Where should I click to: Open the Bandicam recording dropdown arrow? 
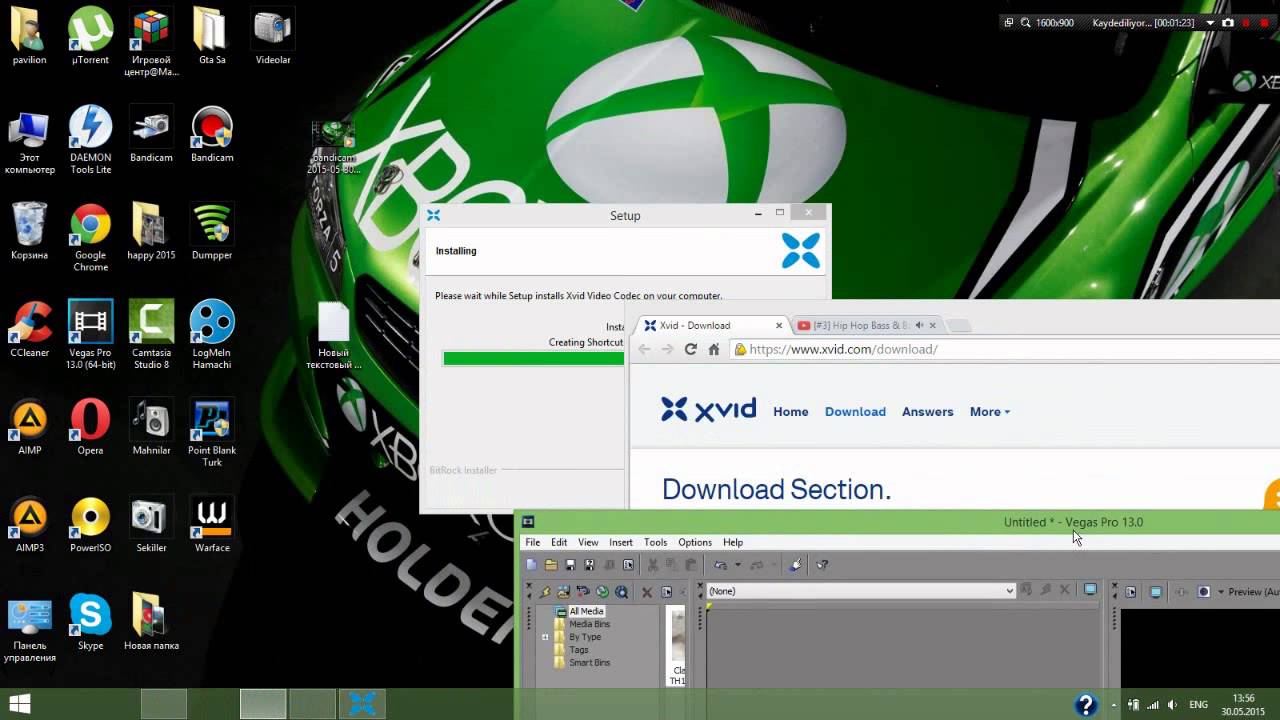click(1211, 22)
